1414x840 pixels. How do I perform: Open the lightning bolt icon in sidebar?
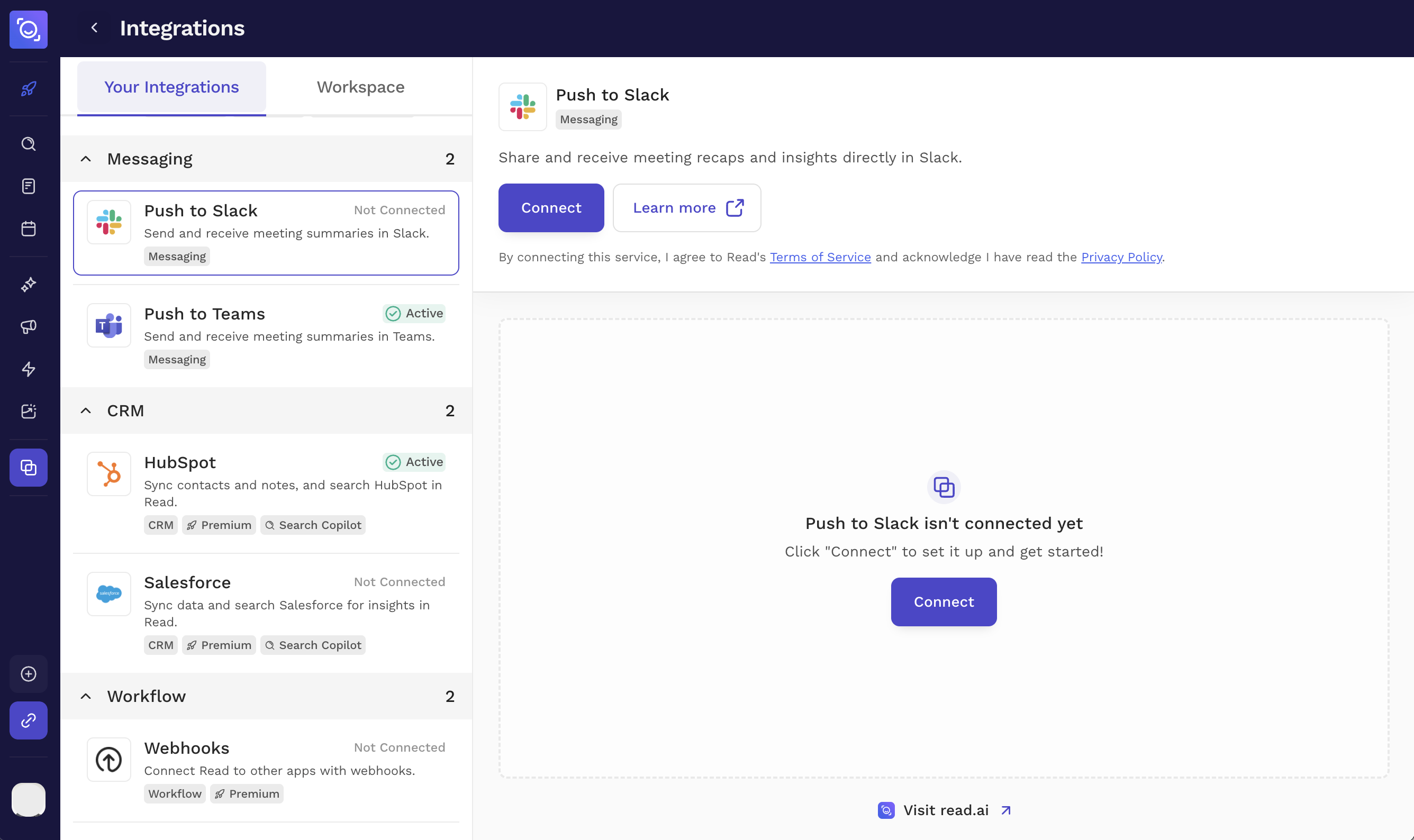point(29,369)
